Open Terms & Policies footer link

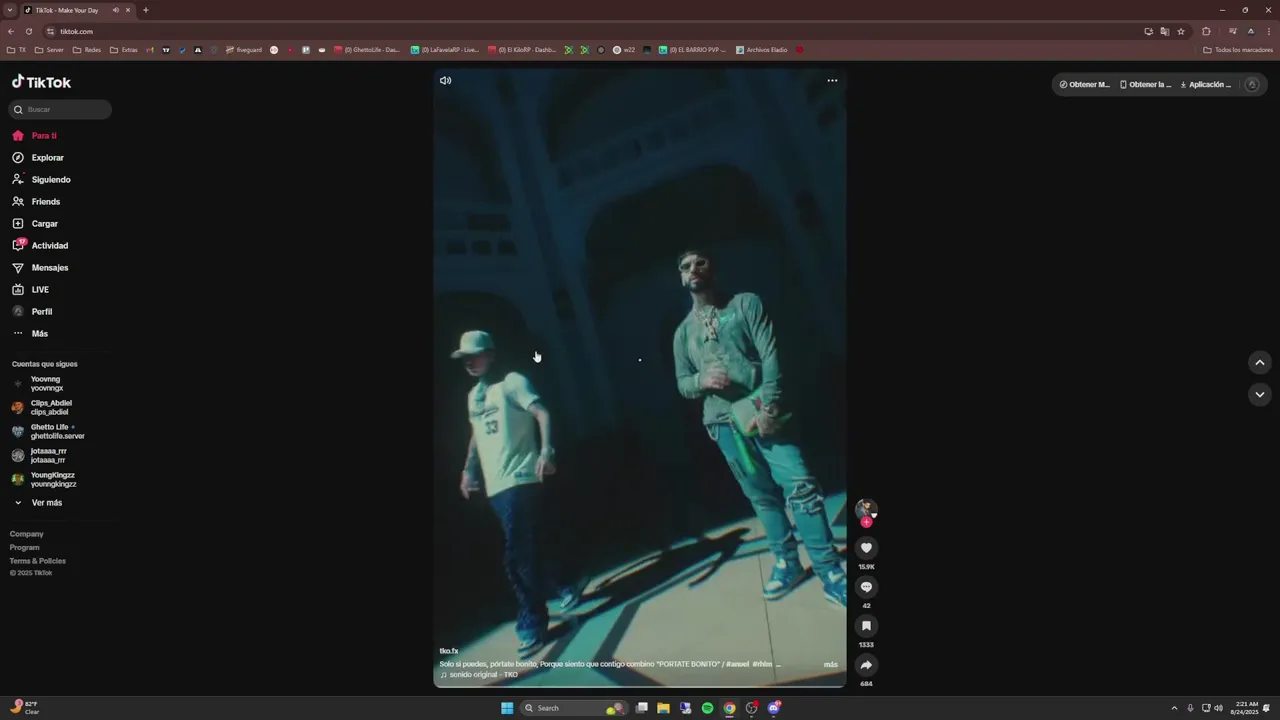38,561
